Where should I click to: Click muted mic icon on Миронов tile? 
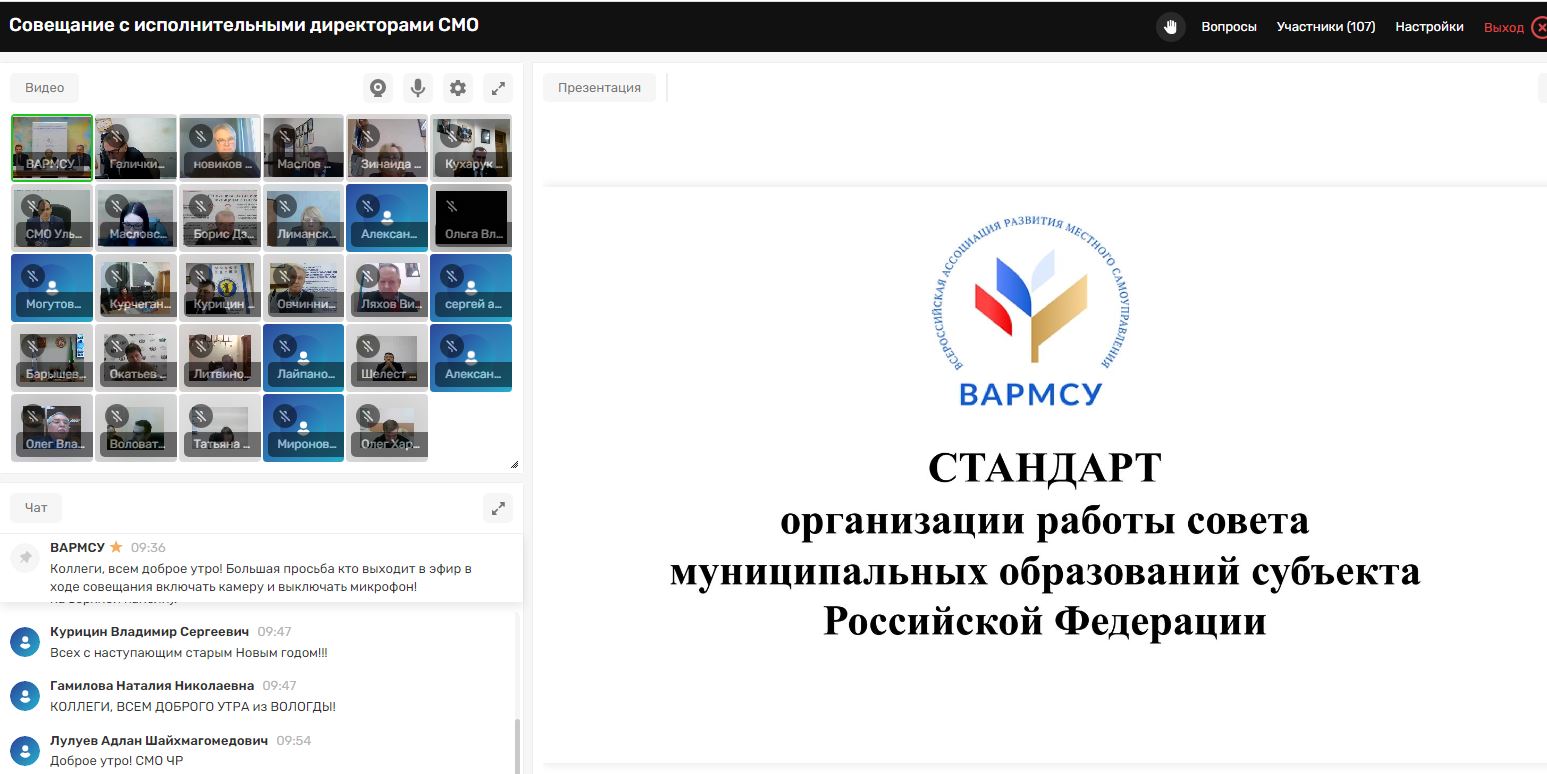pyautogui.click(x=285, y=416)
